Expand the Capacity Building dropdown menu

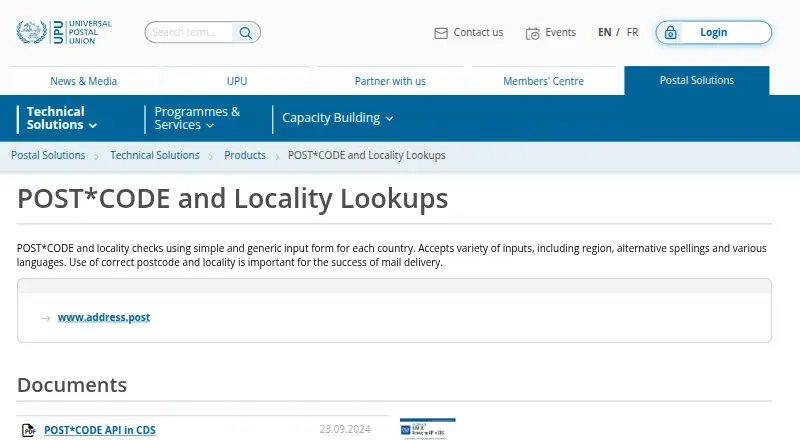[x=337, y=118]
